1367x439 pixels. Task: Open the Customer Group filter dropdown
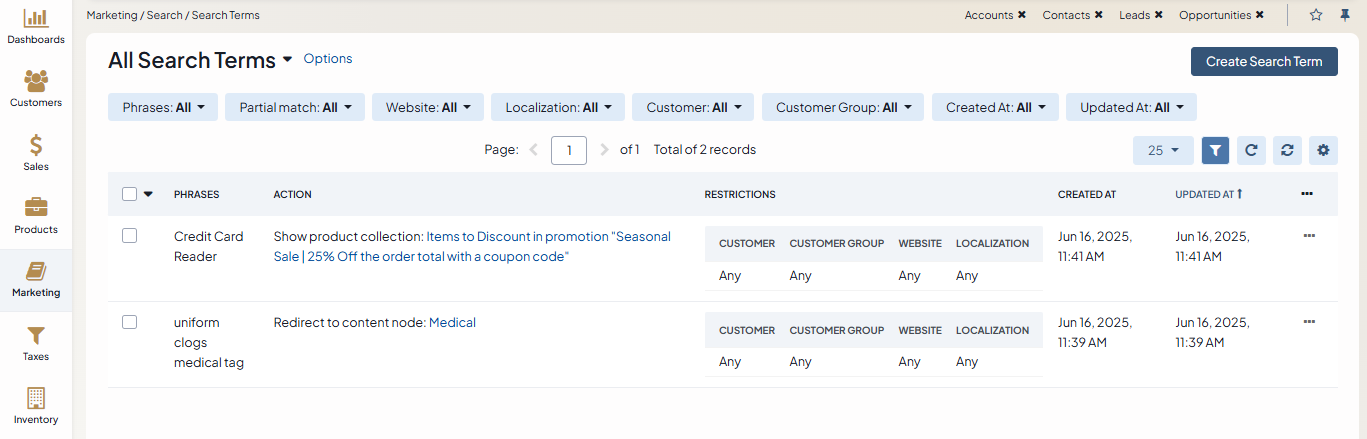pos(843,107)
